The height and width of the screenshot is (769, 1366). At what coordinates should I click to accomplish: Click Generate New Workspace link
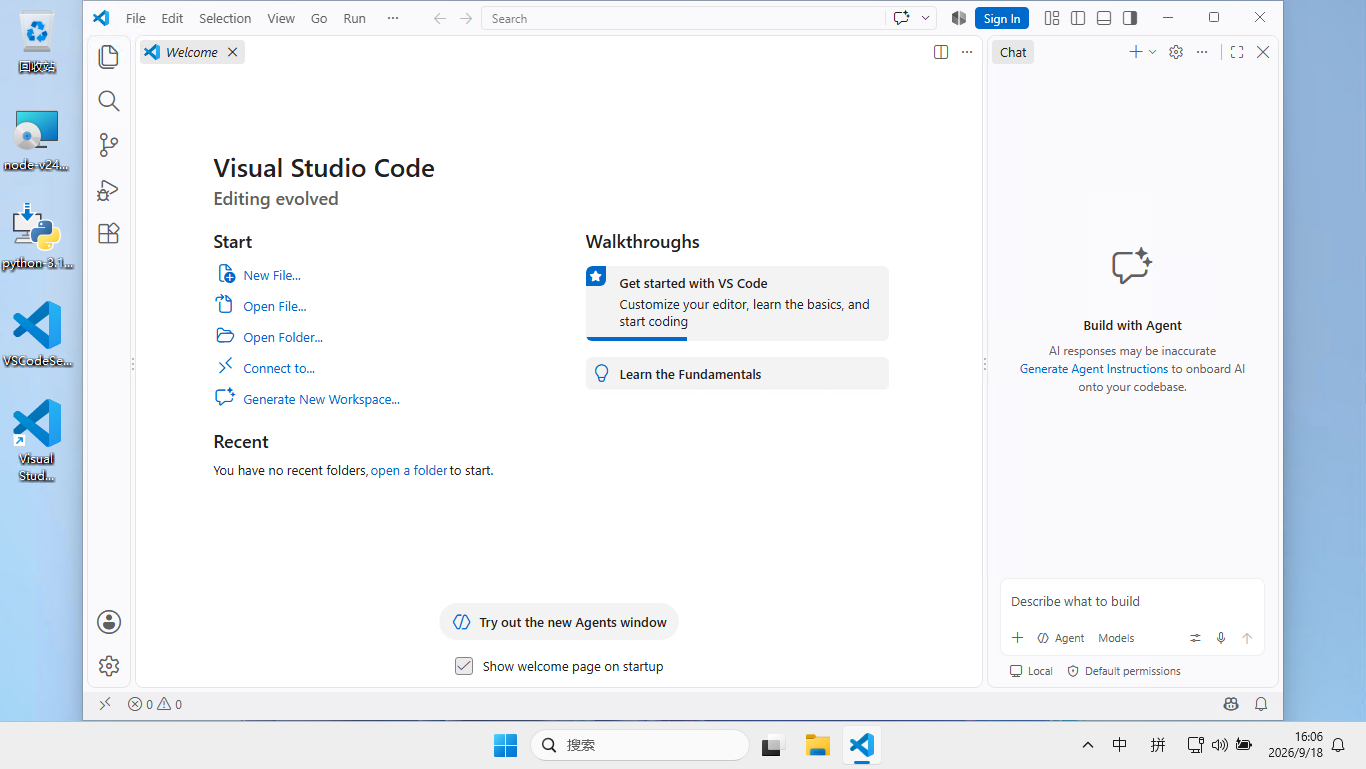tap(321, 399)
